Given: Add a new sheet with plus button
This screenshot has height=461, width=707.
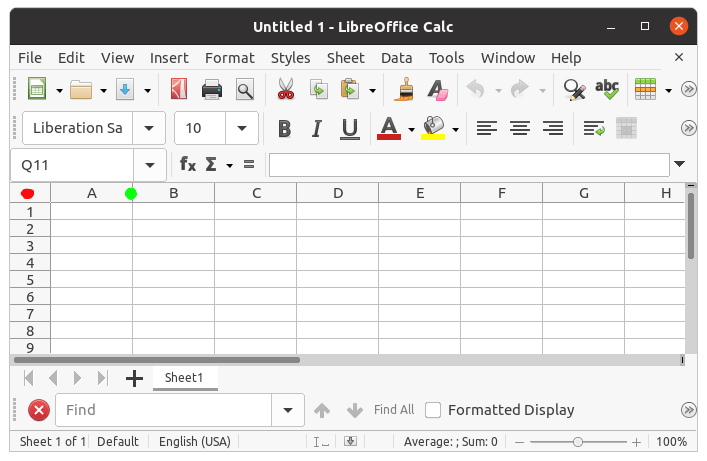Looking at the screenshot, I should (x=134, y=378).
